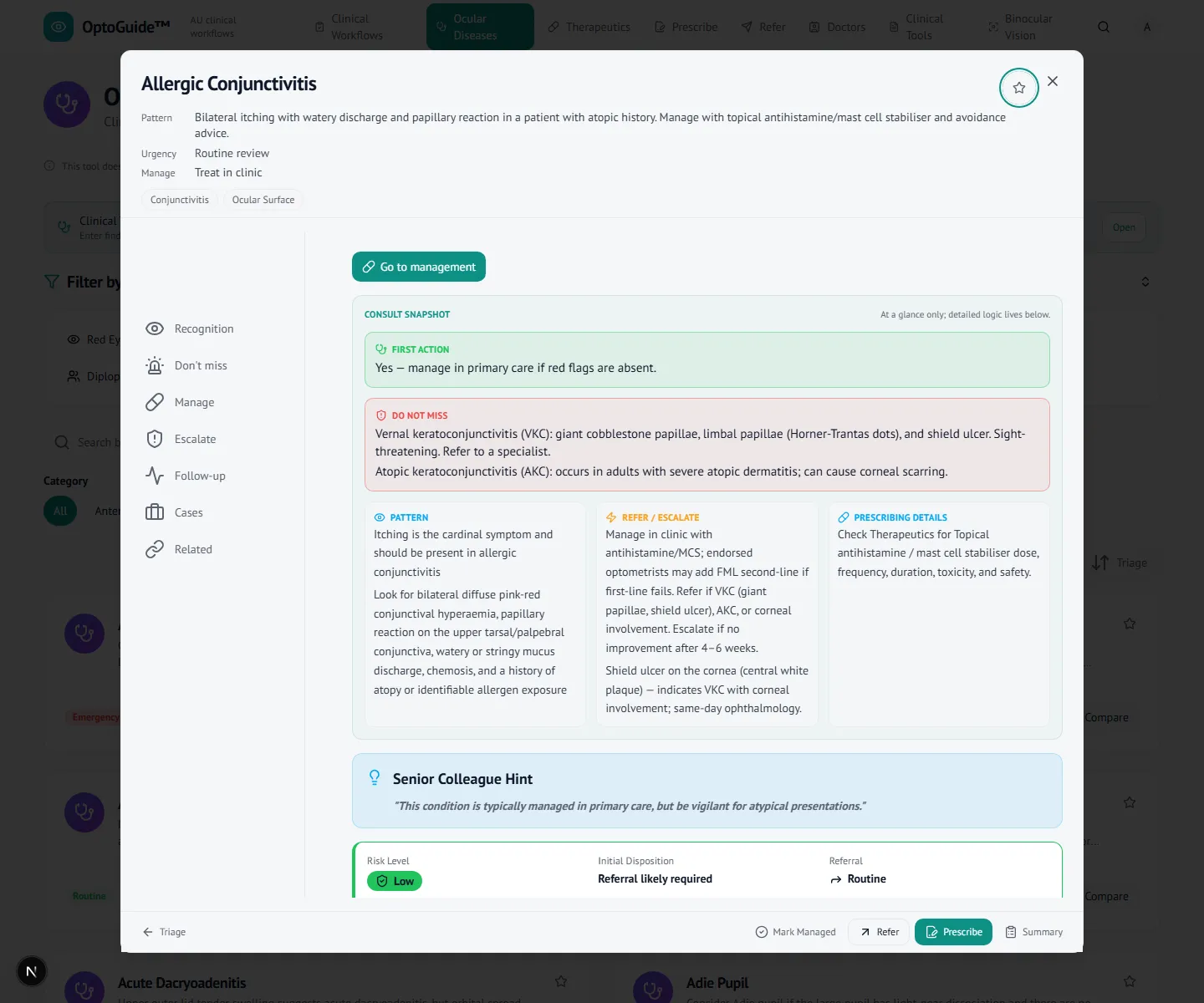Screen dimensions: 1204x1003
Task: Click the search icon in the top bar
Action: pyautogui.click(x=1104, y=27)
